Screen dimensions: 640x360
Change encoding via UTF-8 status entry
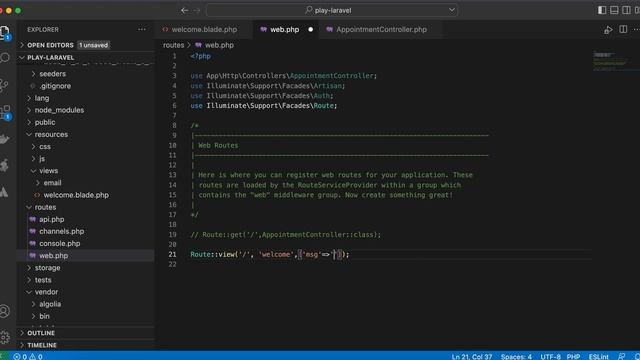click(550, 356)
